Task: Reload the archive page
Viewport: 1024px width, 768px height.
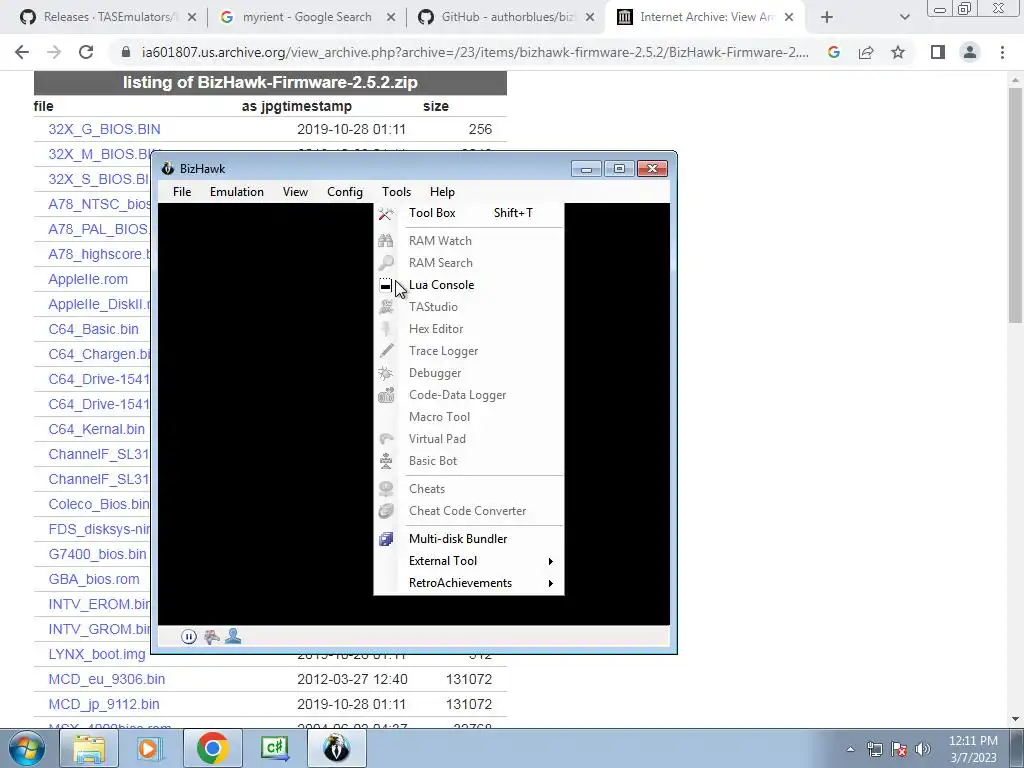Action: pyautogui.click(x=86, y=53)
